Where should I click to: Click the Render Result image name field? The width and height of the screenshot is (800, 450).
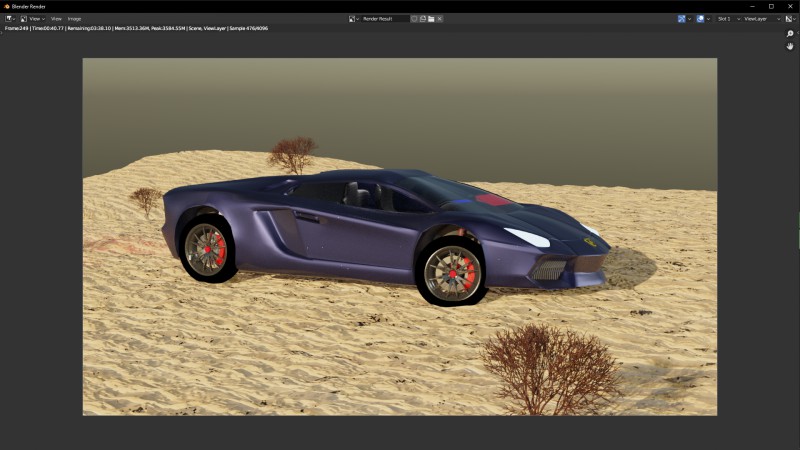[x=385, y=19]
